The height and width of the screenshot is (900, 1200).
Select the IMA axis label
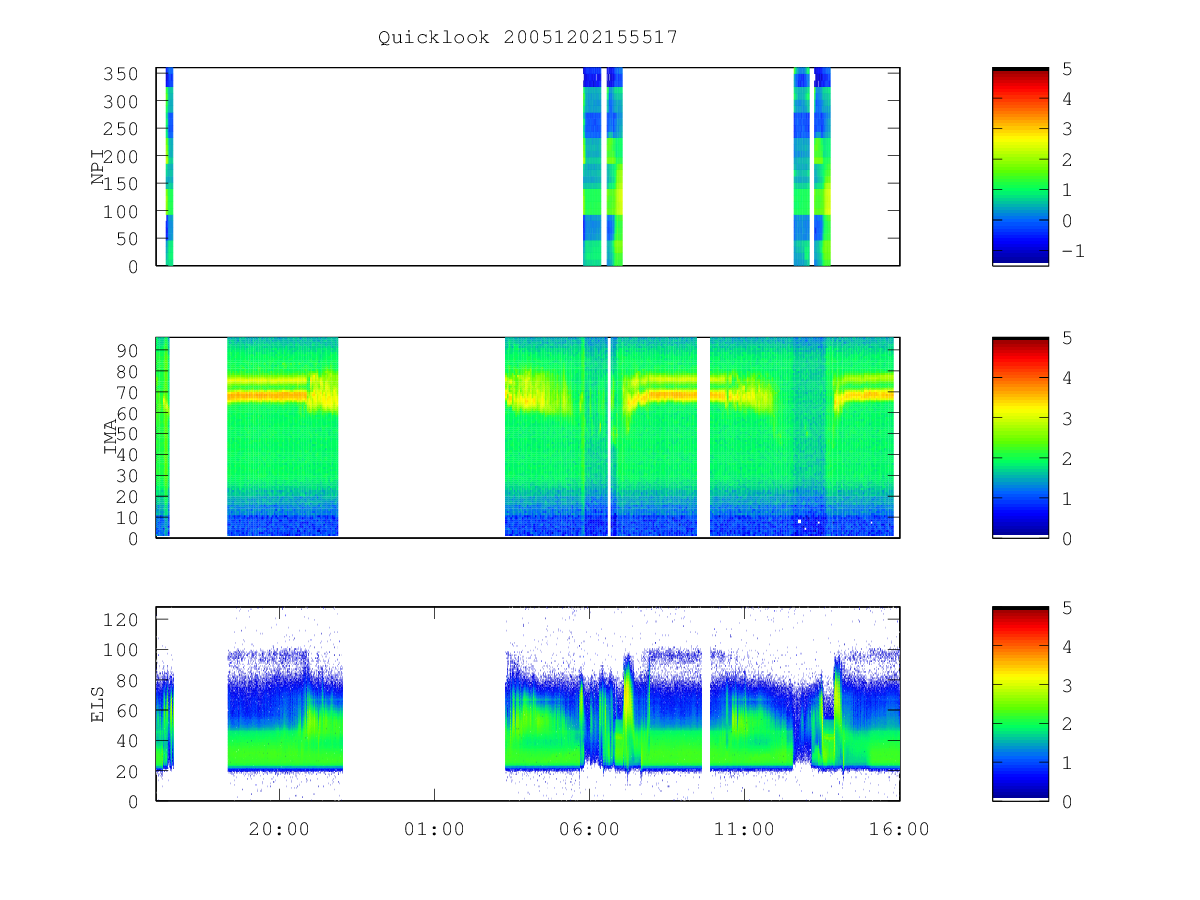(111, 437)
